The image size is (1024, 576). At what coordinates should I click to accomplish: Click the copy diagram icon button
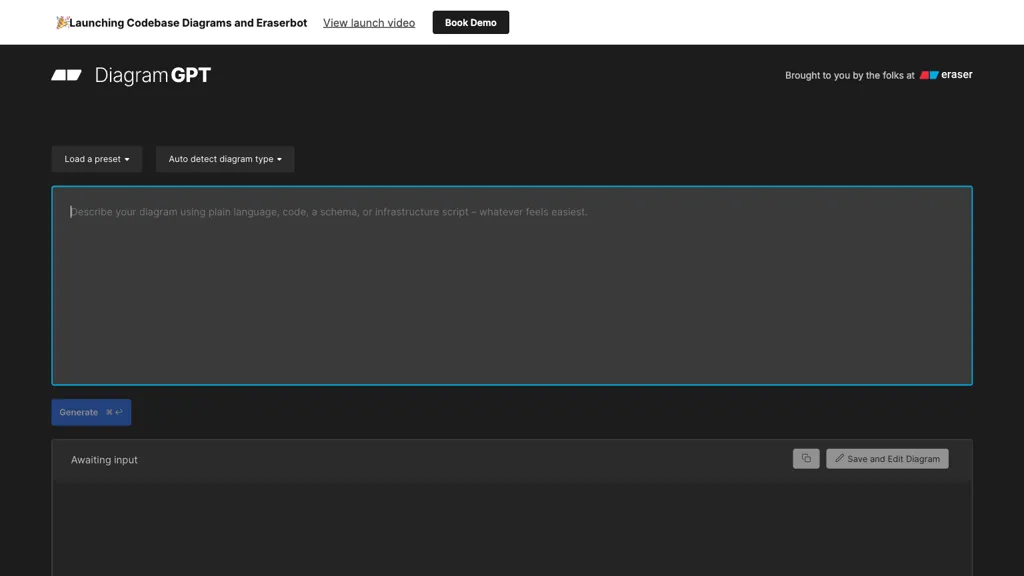pos(806,458)
